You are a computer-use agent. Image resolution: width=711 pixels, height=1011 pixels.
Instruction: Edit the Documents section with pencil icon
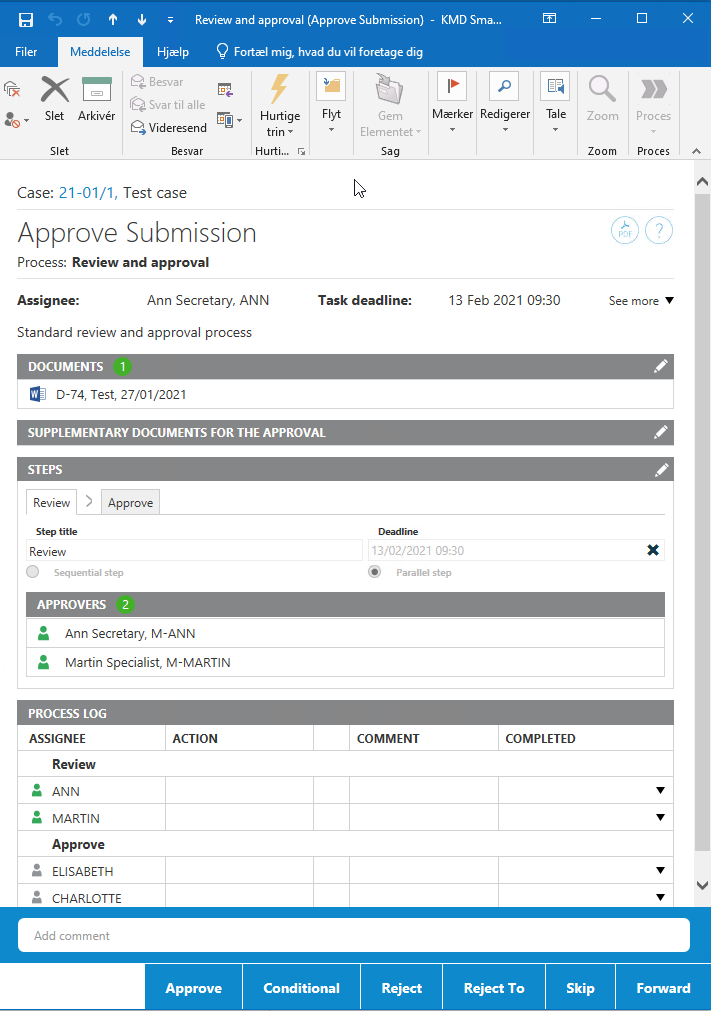tap(660, 367)
